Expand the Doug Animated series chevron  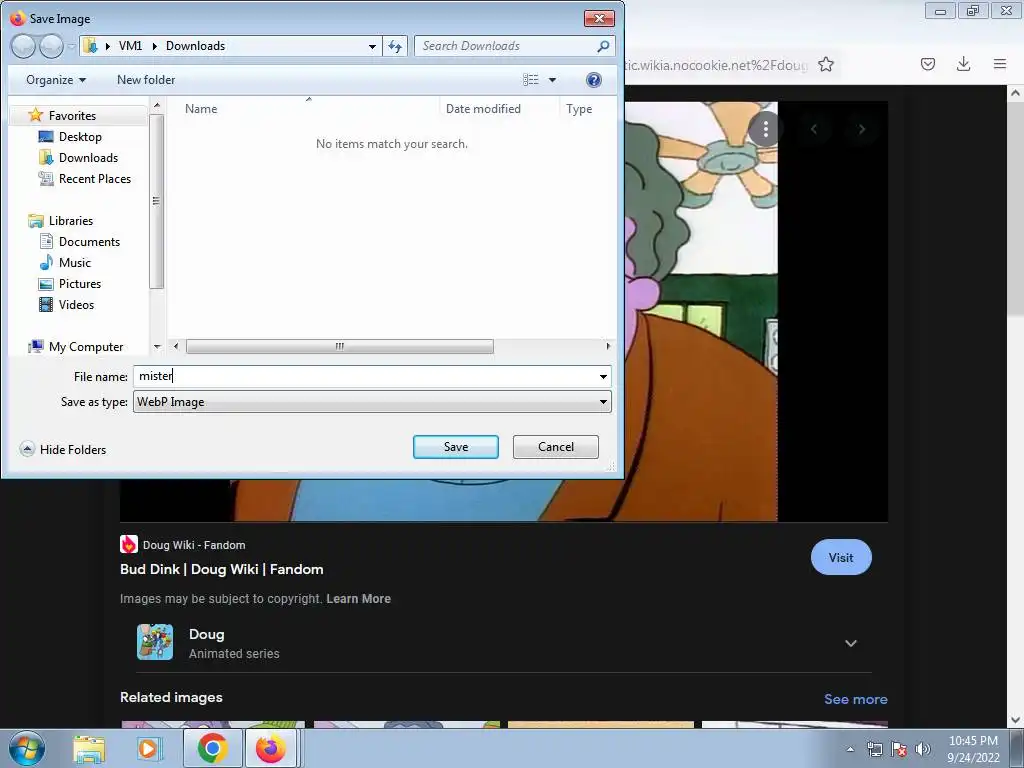pyautogui.click(x=851, y=643)
